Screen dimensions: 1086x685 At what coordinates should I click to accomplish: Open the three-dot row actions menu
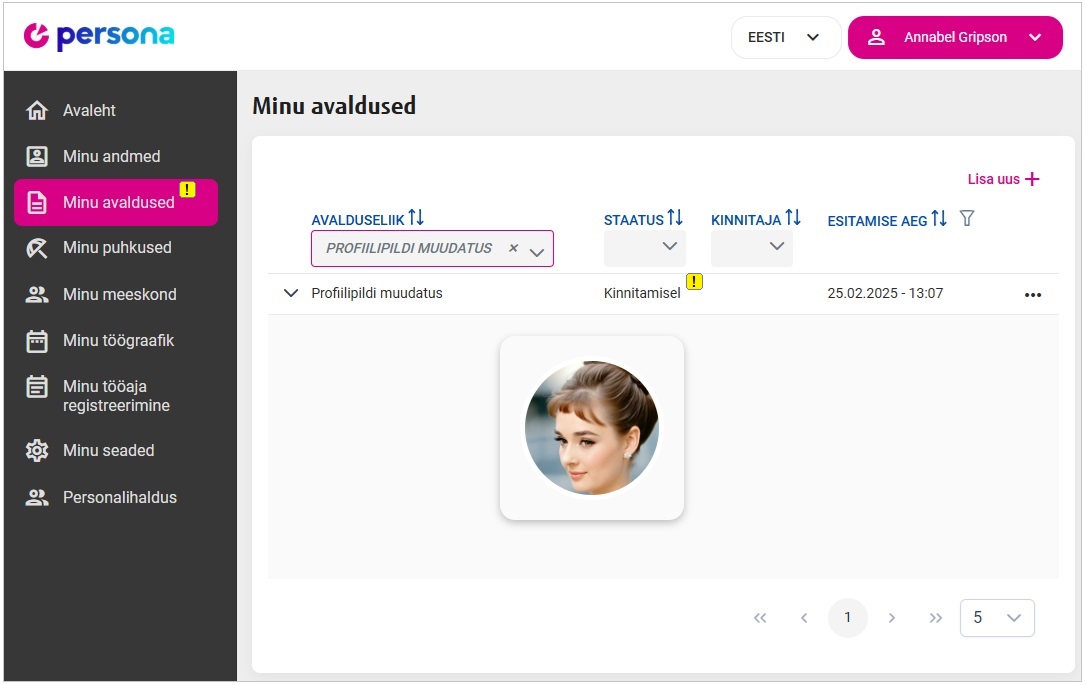[1033, 295]
